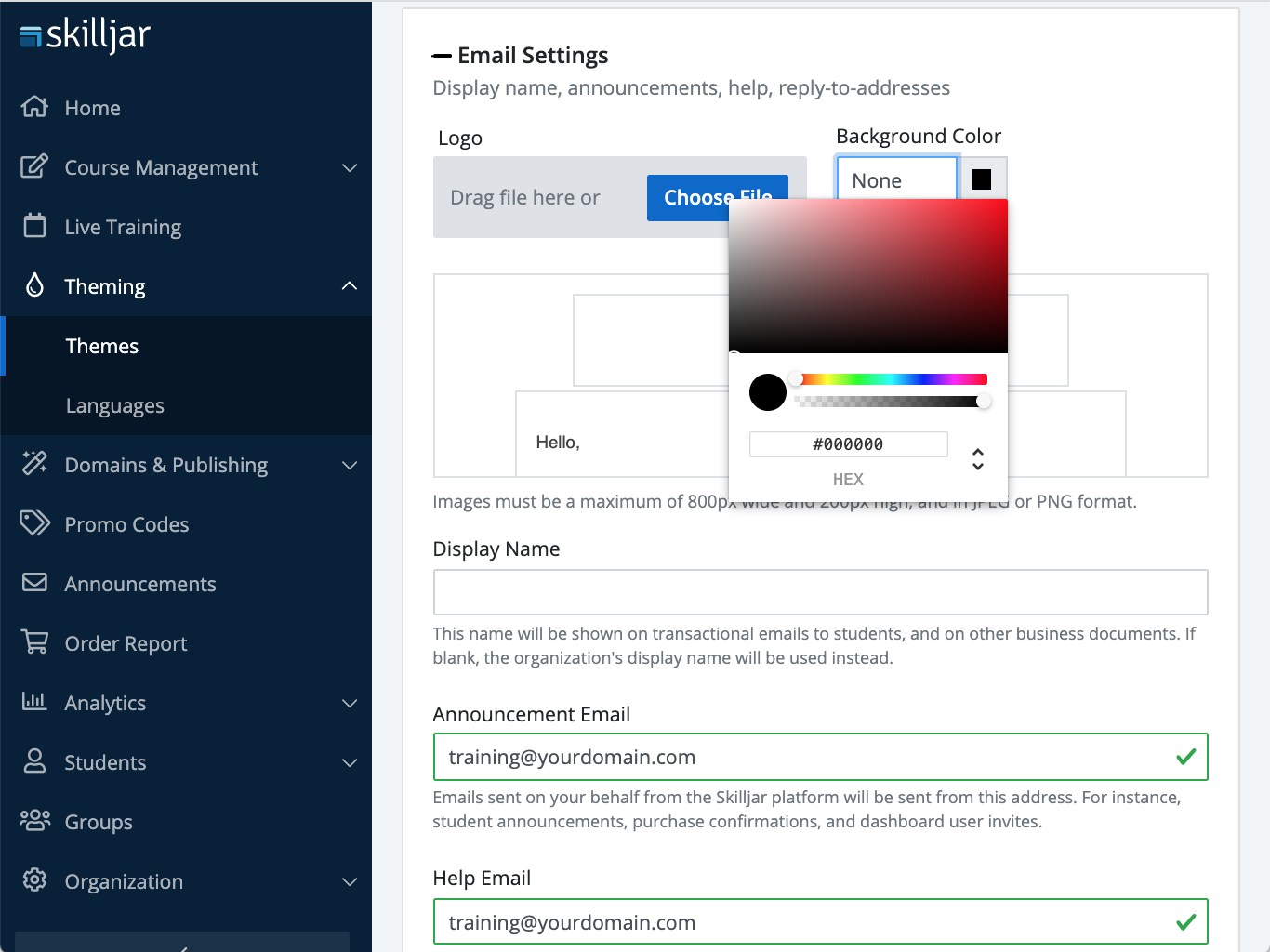This screenshot has height=952, width=1270.
Task: Collapse the Theming menu chevron
Action: [x=350, y=286]
